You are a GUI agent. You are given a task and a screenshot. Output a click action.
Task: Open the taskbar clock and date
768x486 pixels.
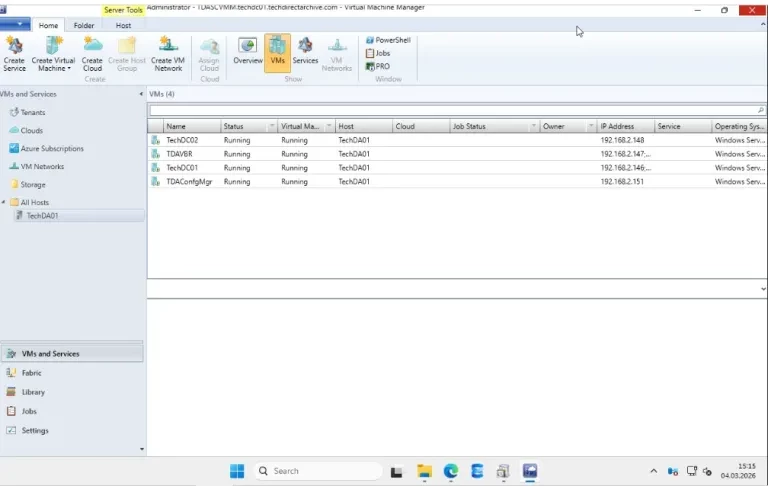[x=738, y=471]
